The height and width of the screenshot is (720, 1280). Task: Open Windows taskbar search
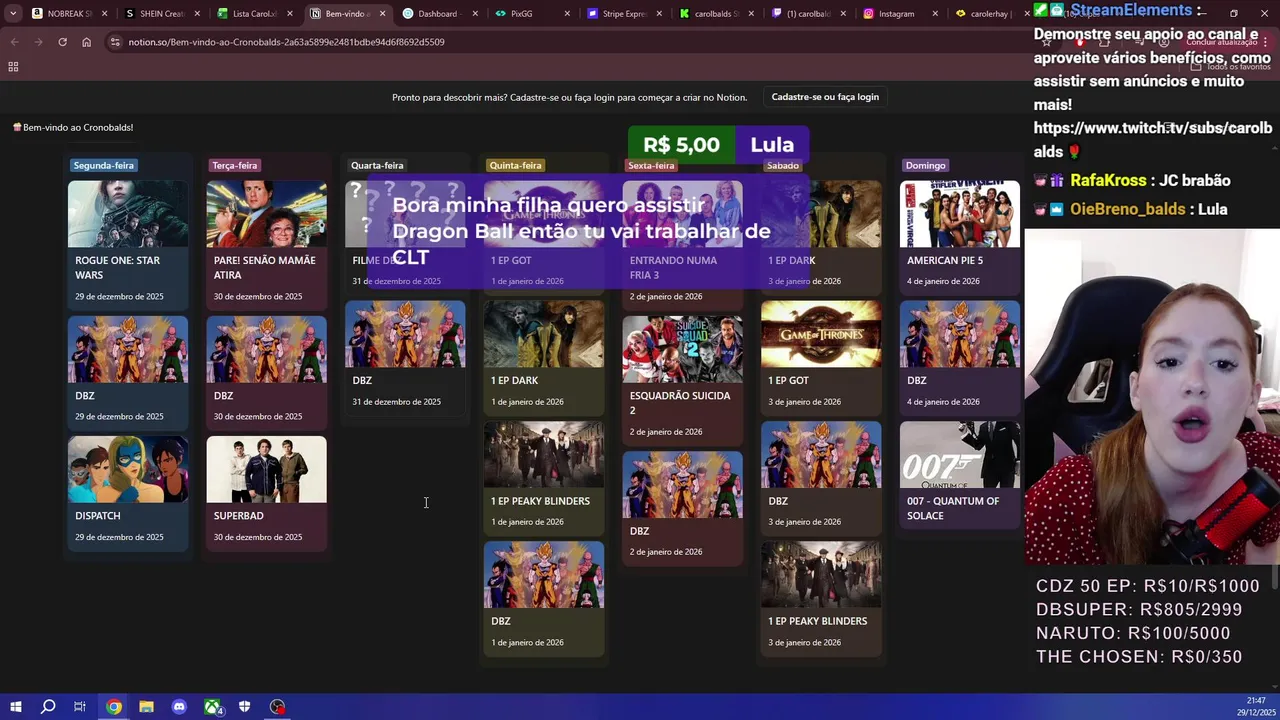(48, 707)
